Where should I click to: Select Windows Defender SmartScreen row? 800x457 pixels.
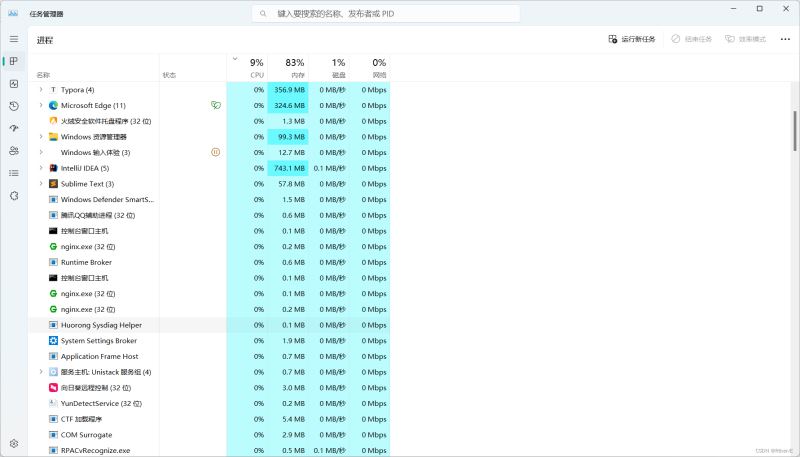209,199
